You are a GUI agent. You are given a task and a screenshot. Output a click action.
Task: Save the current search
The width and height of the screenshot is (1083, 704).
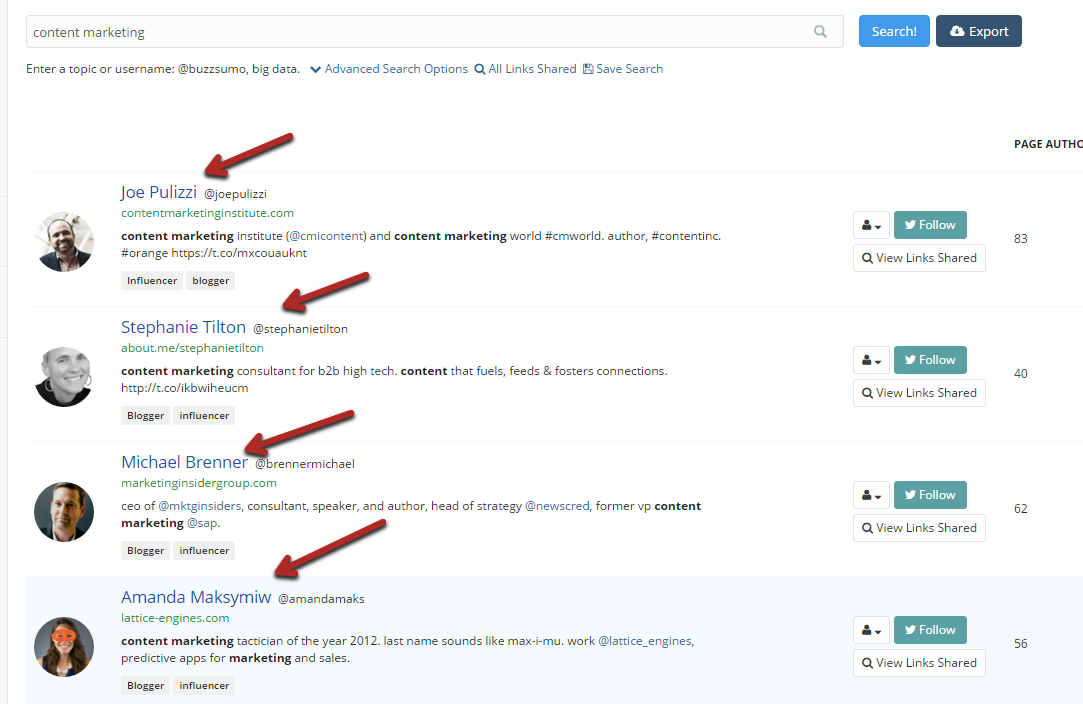tap(623, 69)
